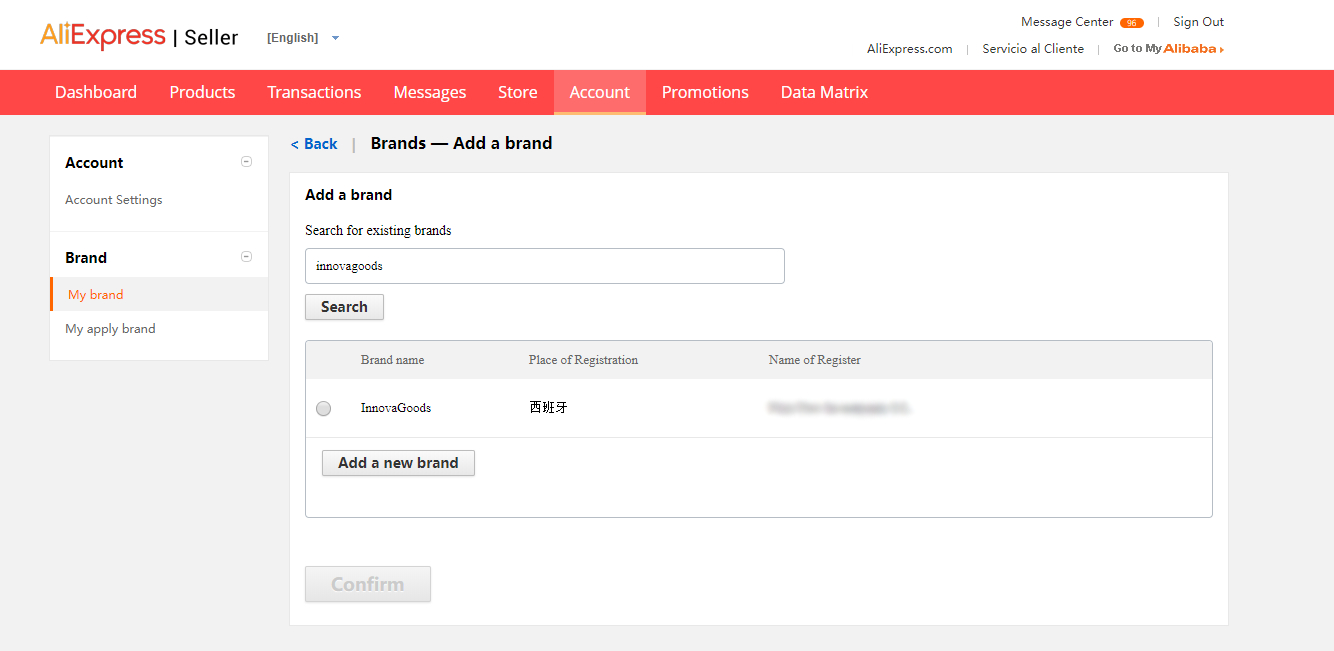Go back using the Back link
1334x651 pixels.
tap(314, 144)
